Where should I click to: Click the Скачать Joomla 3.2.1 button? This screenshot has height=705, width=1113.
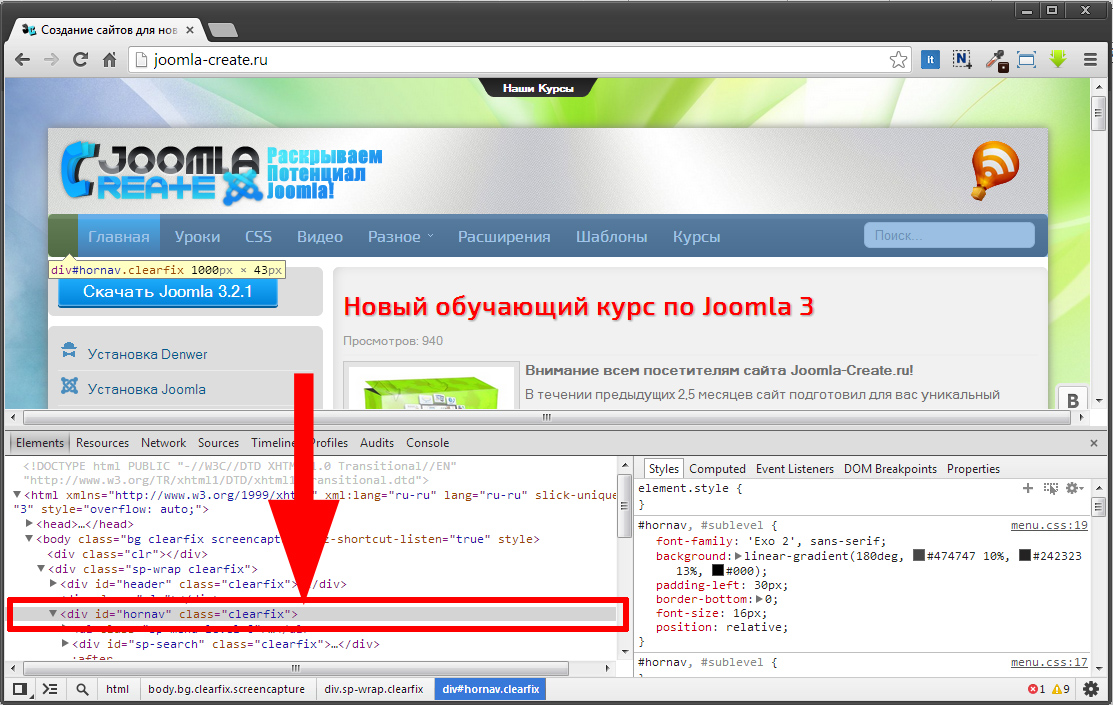point(167,292)
